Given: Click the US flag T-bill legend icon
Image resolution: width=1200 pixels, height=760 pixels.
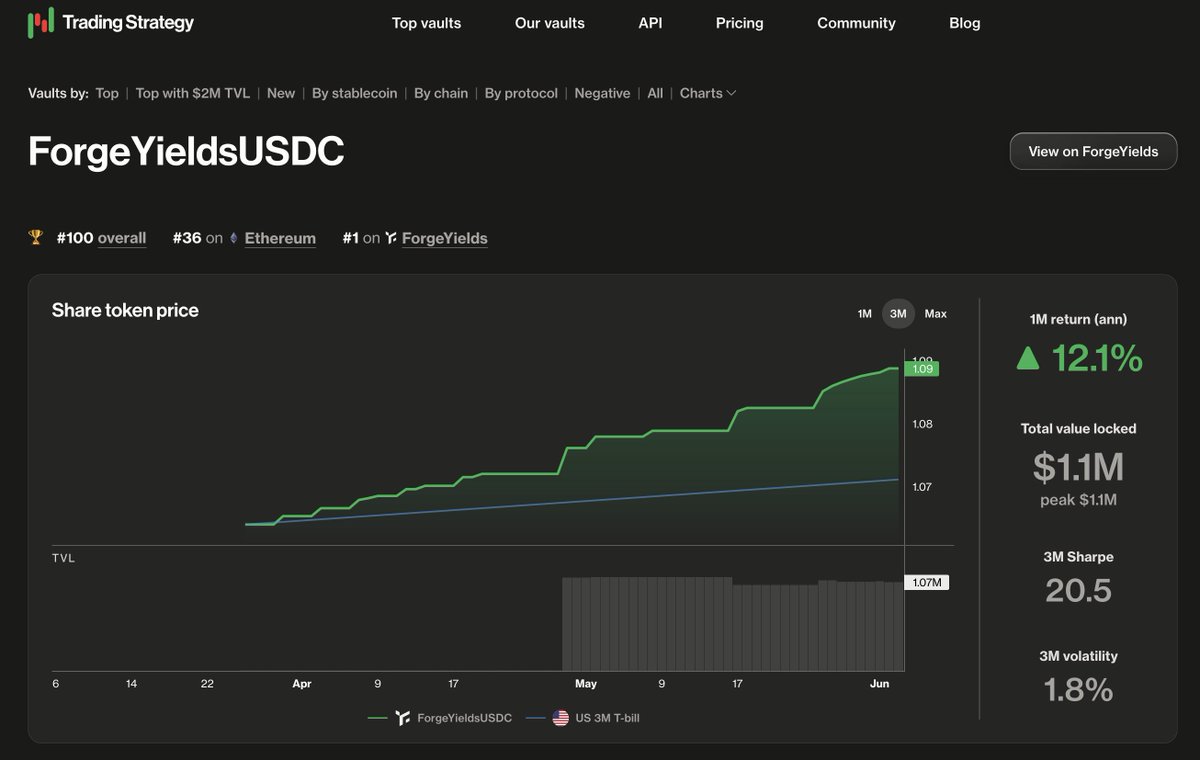Looking at the screenshot, I should pos(561,718).
